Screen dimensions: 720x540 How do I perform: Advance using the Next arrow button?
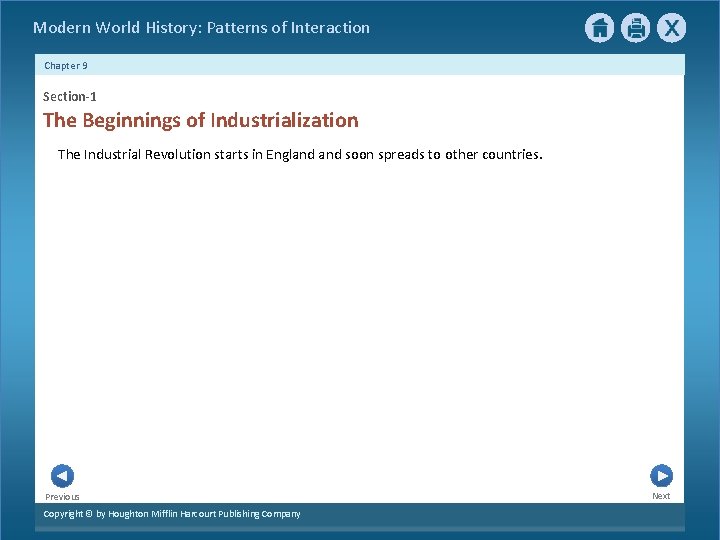click(662, 476)
